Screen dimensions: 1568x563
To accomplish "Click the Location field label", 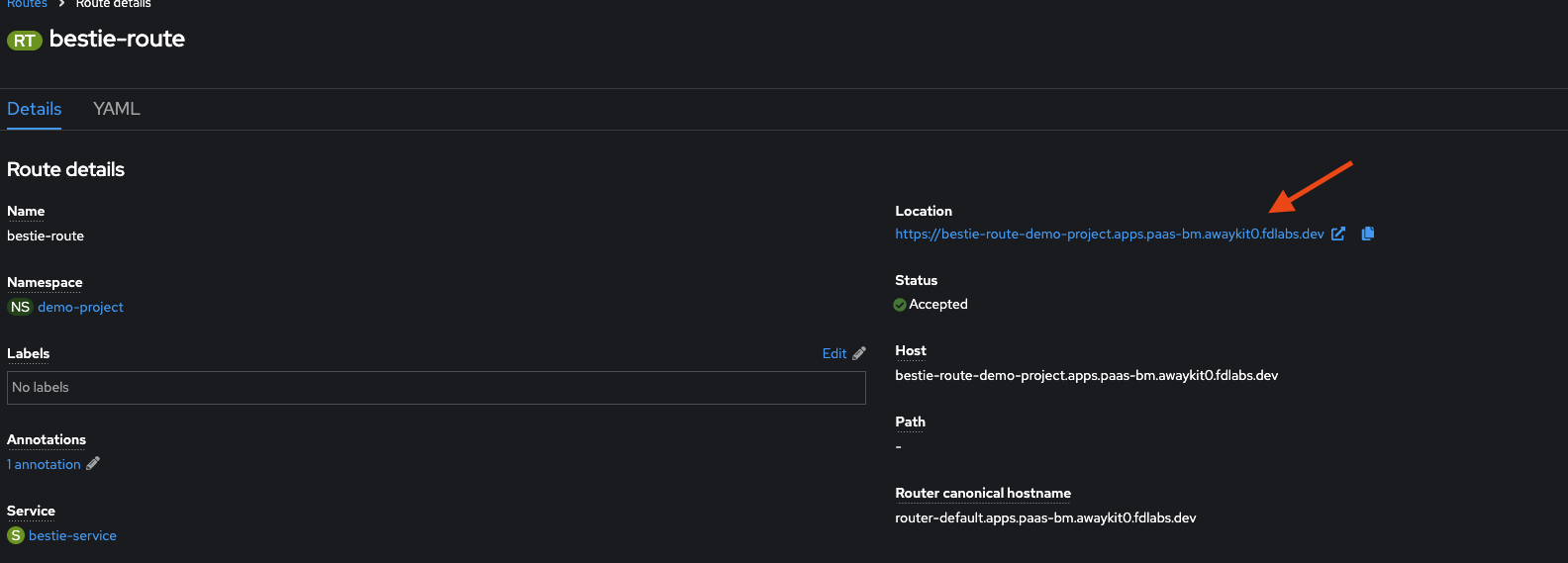I will [x=924, y=211].
